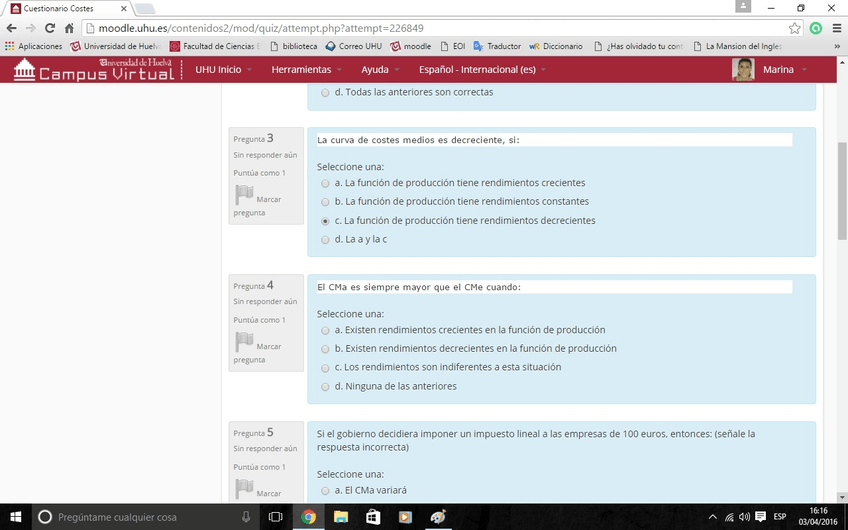This screenshot has width=848, height=530.
Task: Open the moodle bookmark
Action: [411, 47]
